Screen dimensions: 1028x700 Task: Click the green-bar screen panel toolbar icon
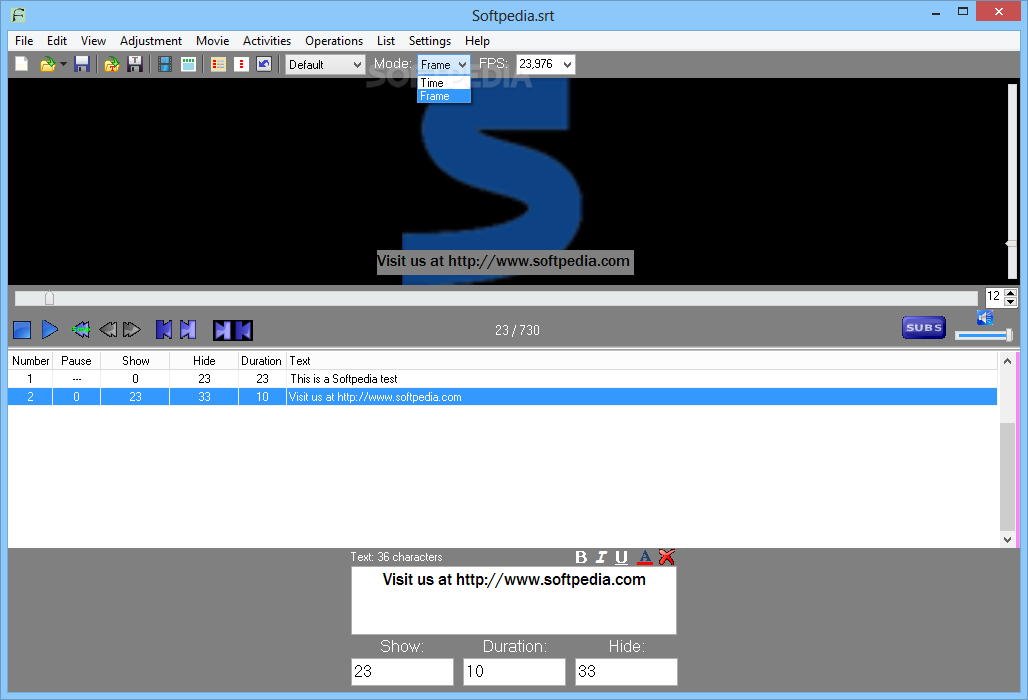point(189,64)
